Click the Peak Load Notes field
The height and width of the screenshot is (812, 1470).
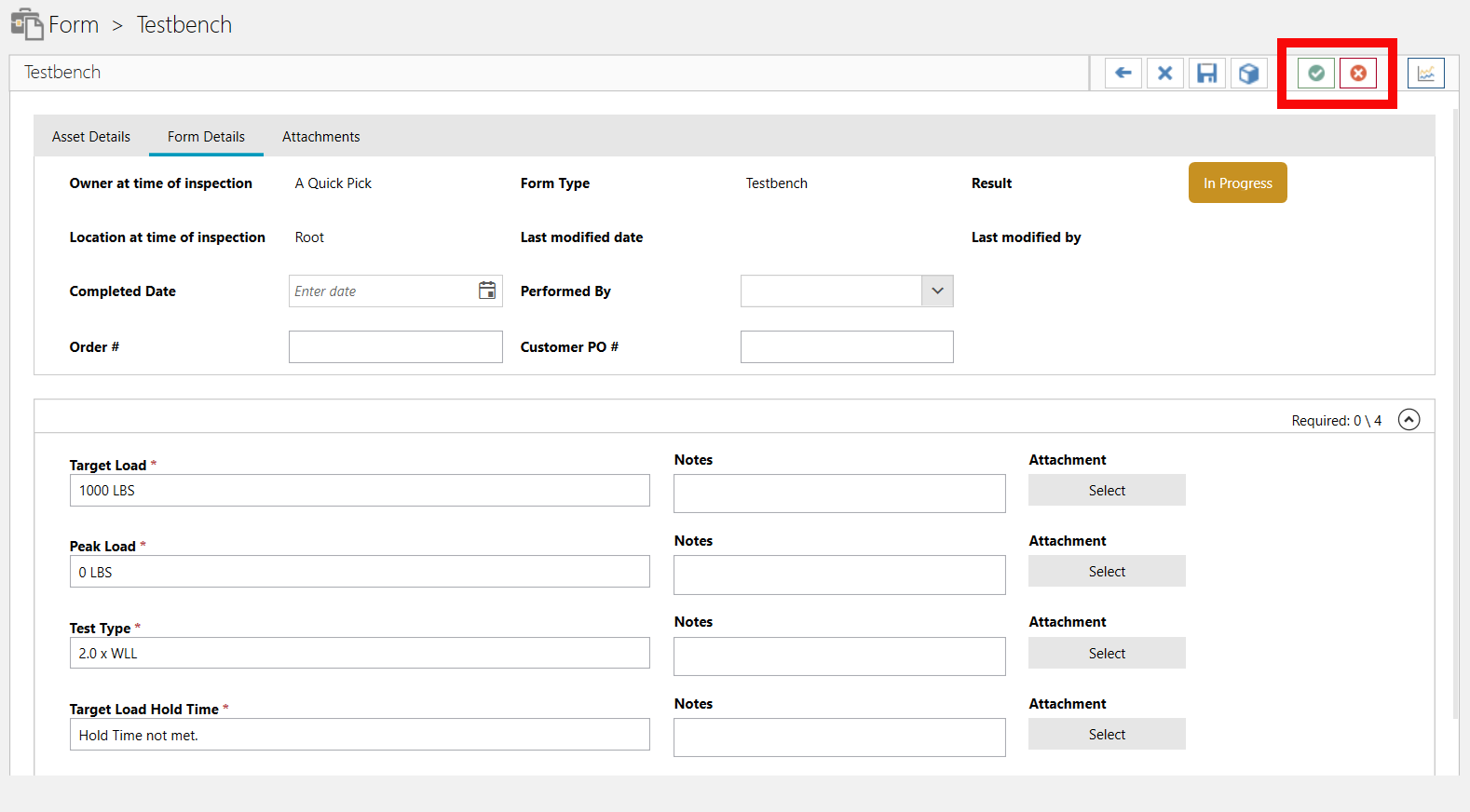click(838, 575)
